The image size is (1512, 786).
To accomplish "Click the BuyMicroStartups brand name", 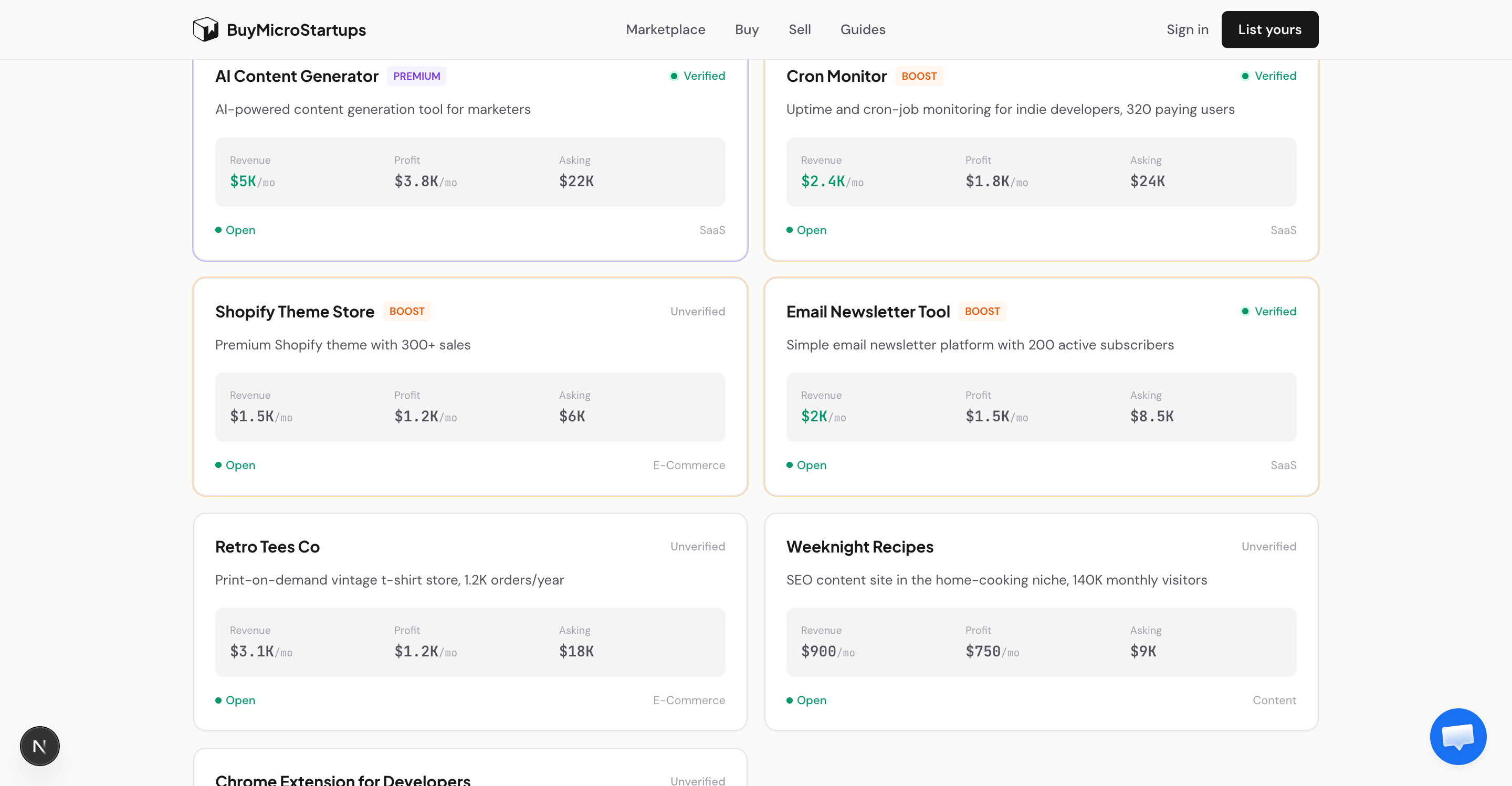I will tap(297, 30).
